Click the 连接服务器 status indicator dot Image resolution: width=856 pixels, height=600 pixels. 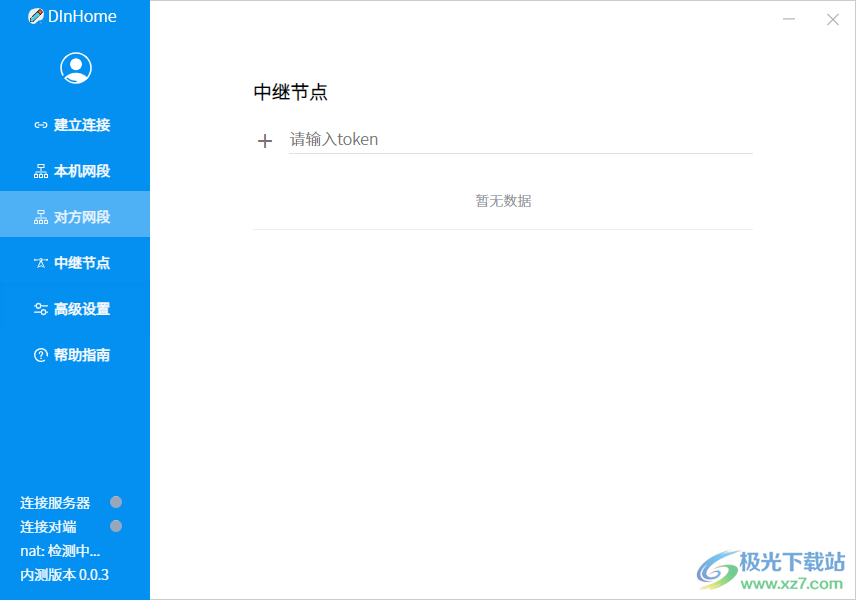[116, 502]
